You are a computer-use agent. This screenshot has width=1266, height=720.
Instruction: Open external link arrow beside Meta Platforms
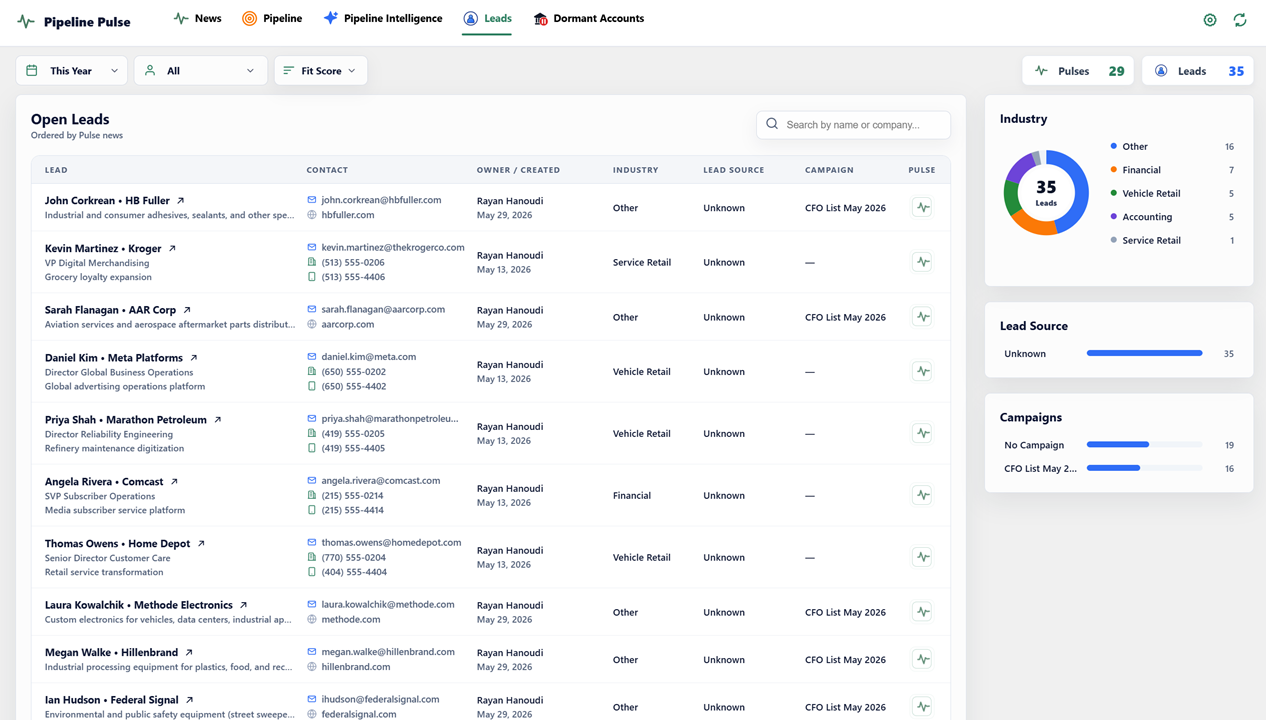coord(194,357)
